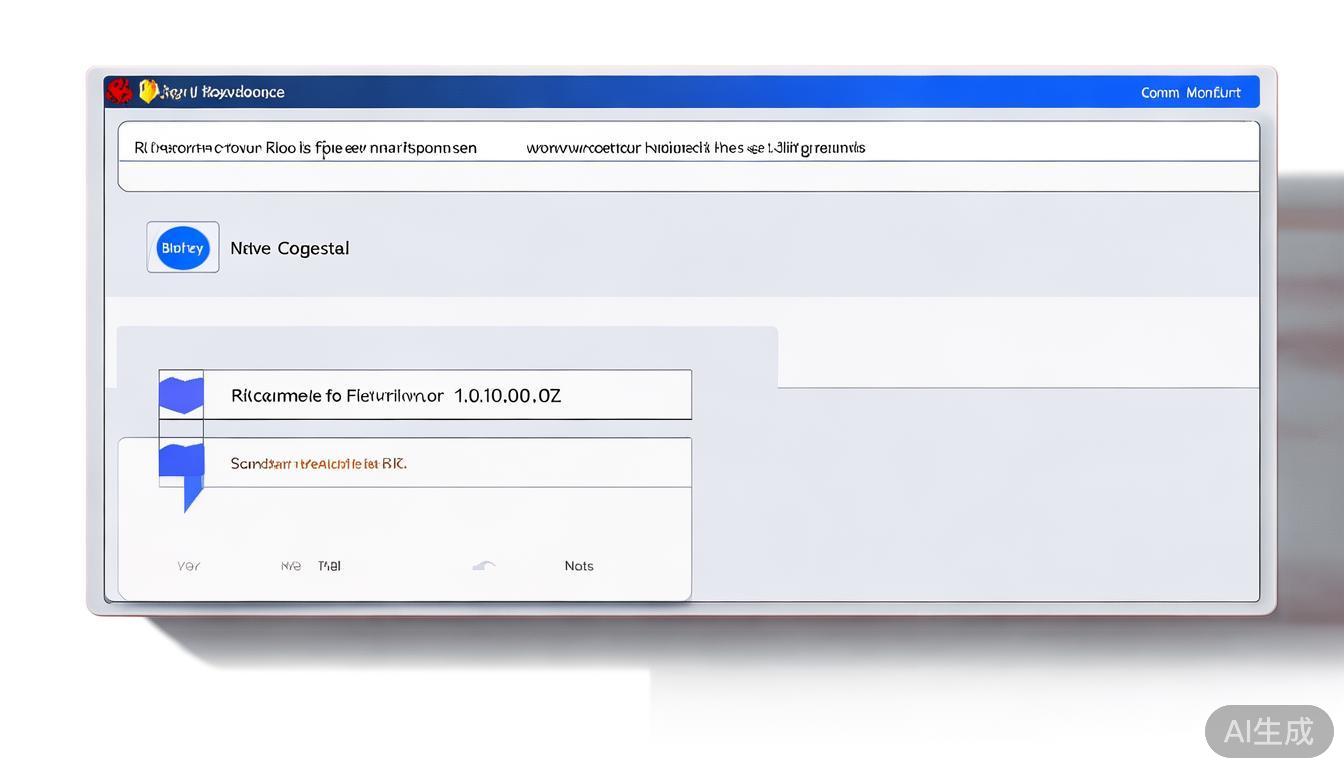The height and width of the screenshot is (768, 1344).
Task: Click the 'Nre' label in bottom row
Action: point(291,566)
